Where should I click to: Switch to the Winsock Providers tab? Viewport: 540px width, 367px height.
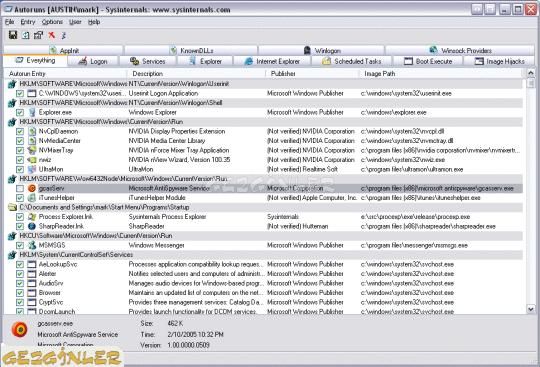click(460, 51)
